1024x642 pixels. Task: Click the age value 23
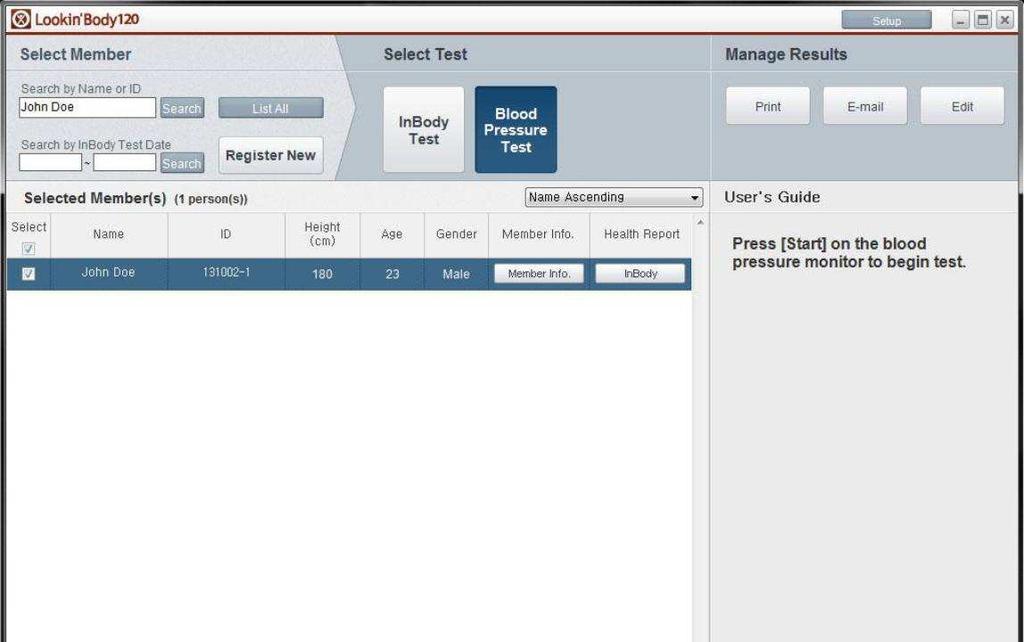(x=392, y=274)
